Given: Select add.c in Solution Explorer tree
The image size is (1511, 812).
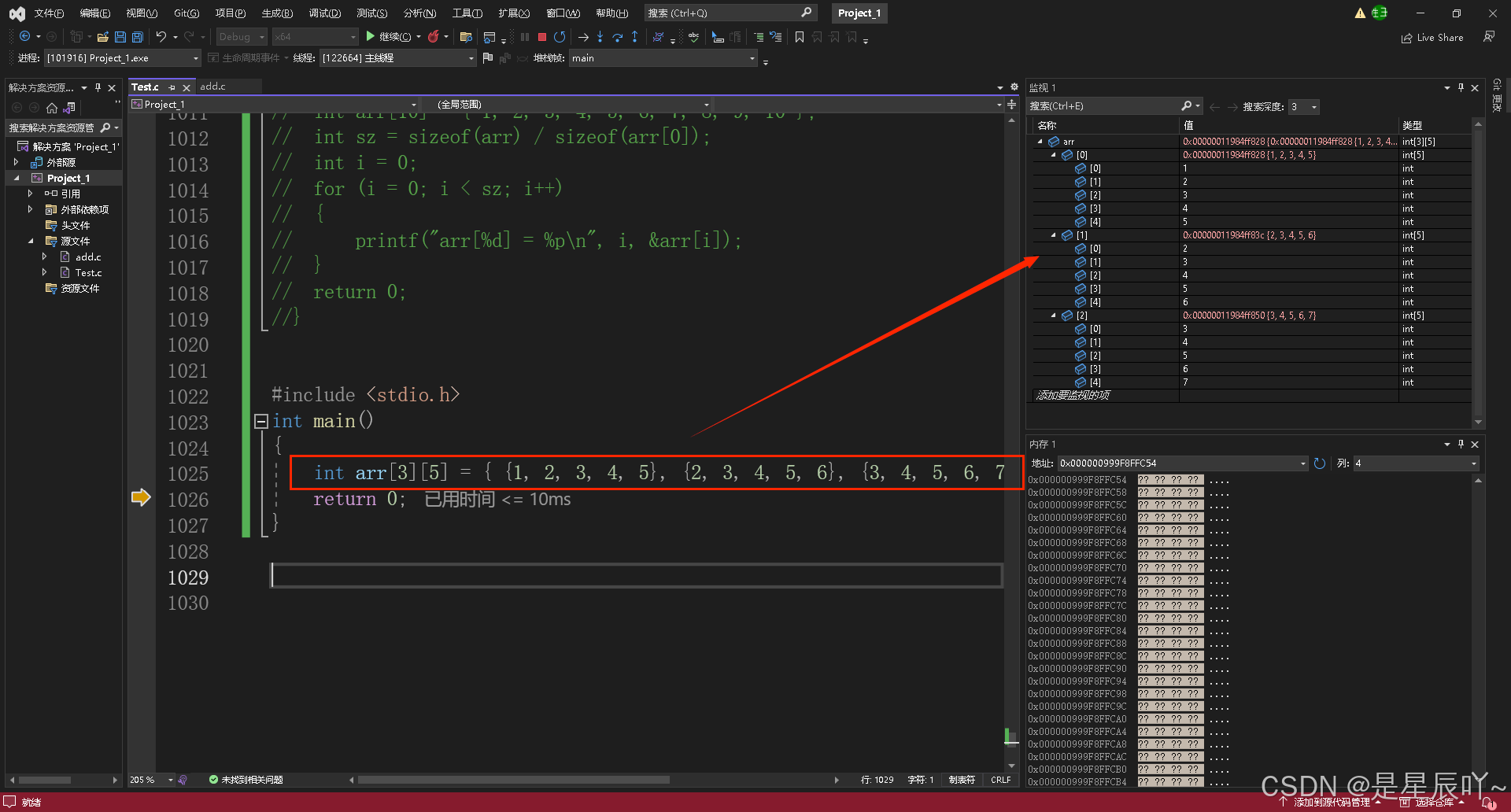Looking at the screenshot, I should click(x=88, y=257).
